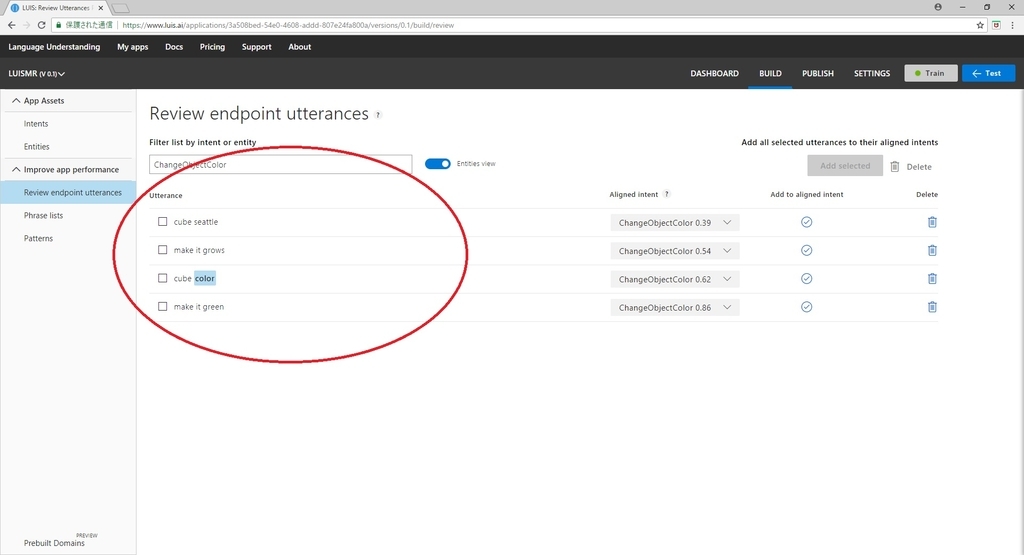Image resolution: width=1024 pixels, height=555 pixels.
Task: Delete the 'make it grows' utterance trash icon
Action: [x=932, y=250]
